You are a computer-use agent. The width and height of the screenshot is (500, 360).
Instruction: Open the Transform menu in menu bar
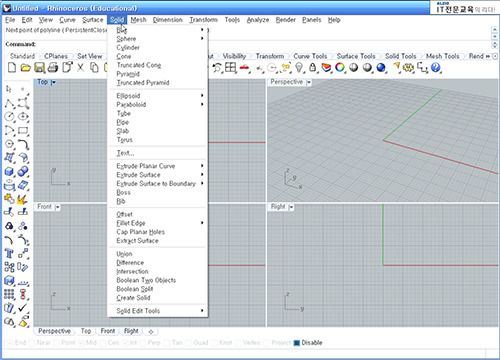coord(203,20)
